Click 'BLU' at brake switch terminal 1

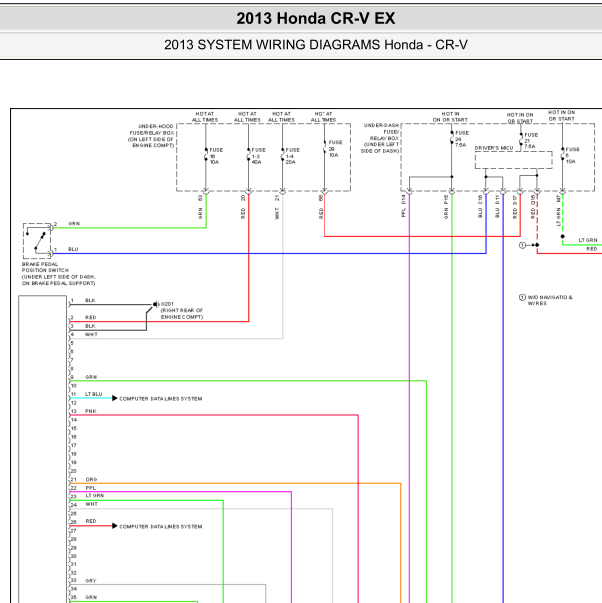[x=73, y=249]
